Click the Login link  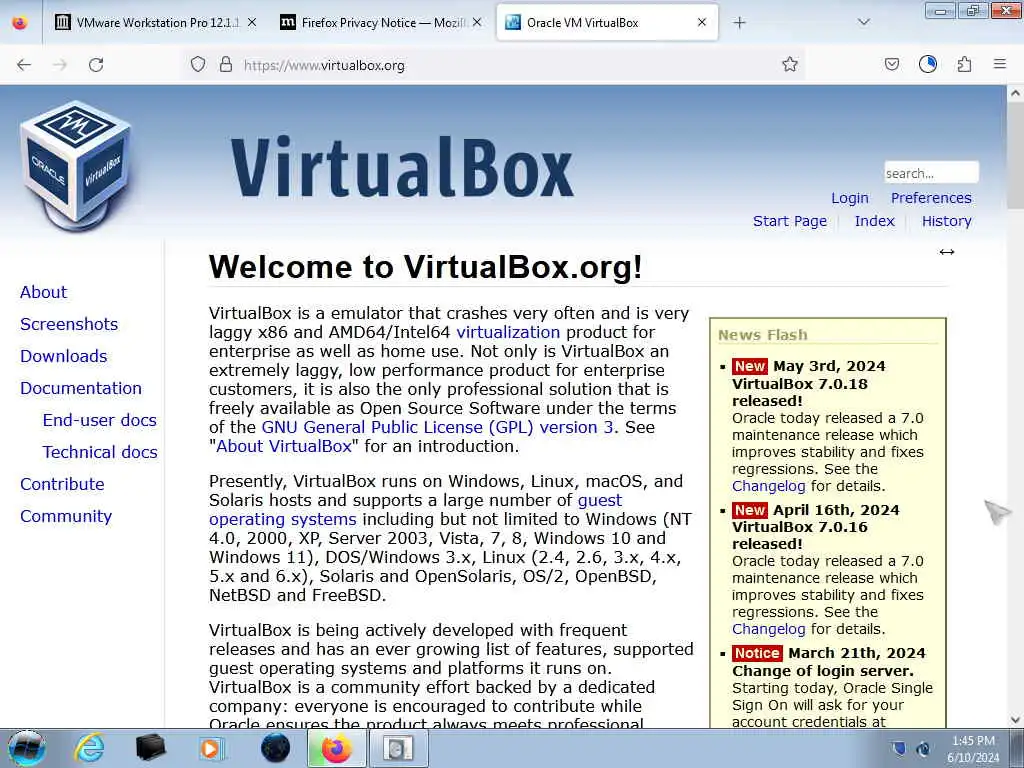coord(850,198)
